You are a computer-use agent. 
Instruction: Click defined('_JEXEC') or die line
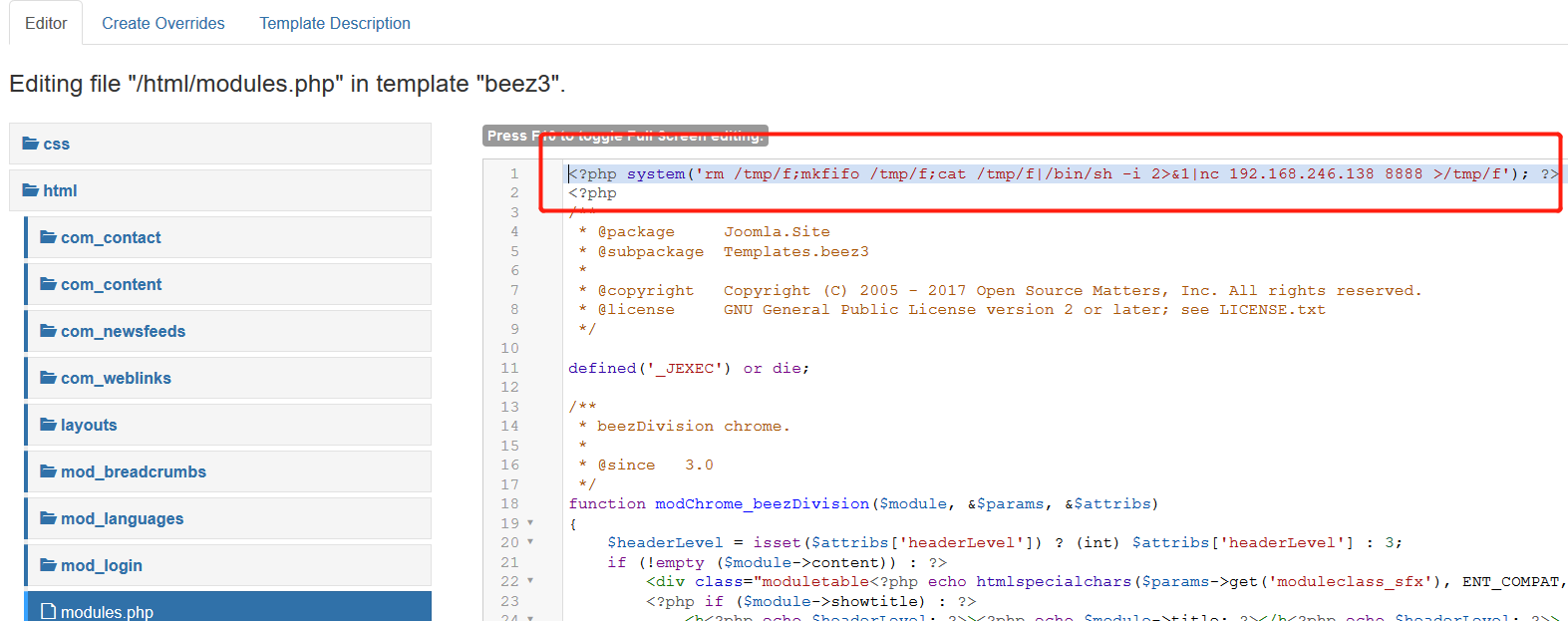pyautogui.click(x=689, y=369)
